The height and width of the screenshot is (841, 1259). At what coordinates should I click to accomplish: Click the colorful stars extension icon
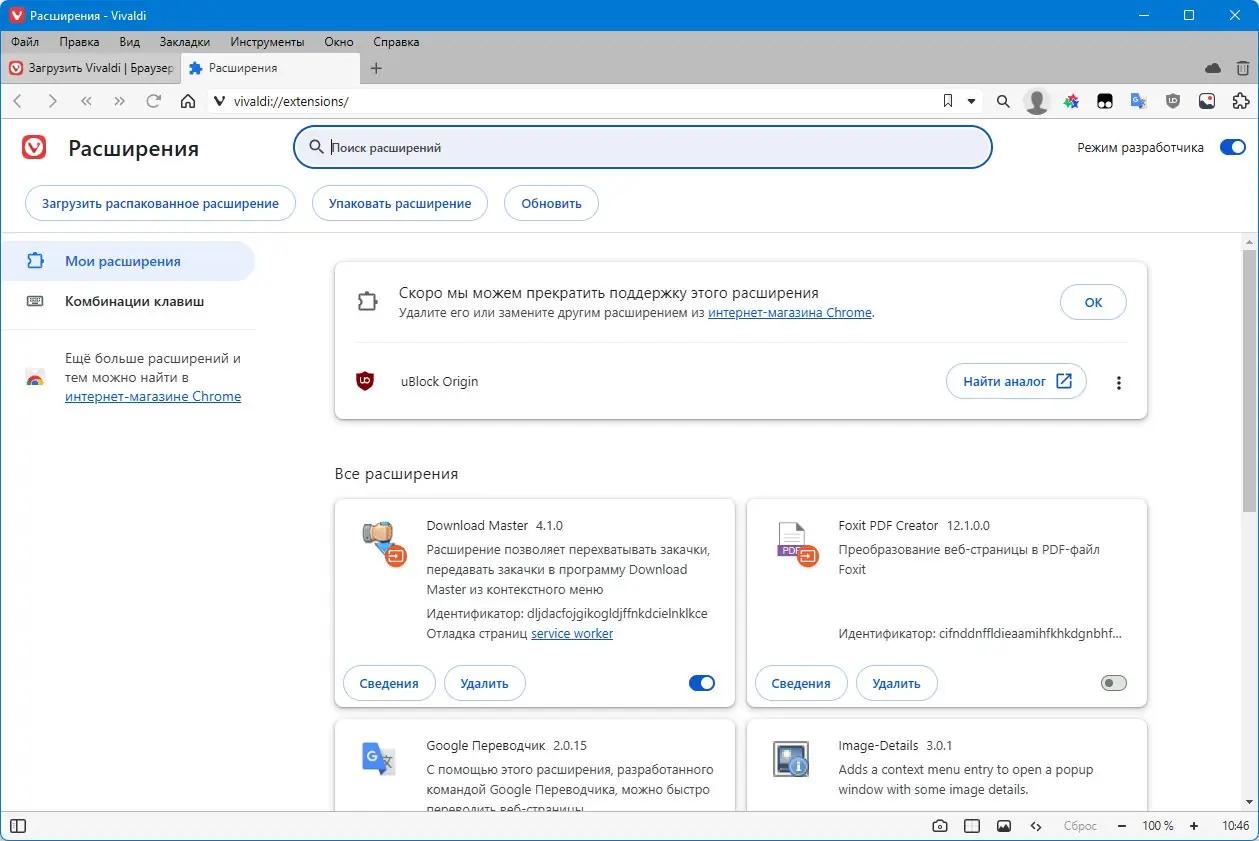(1071, 101)
